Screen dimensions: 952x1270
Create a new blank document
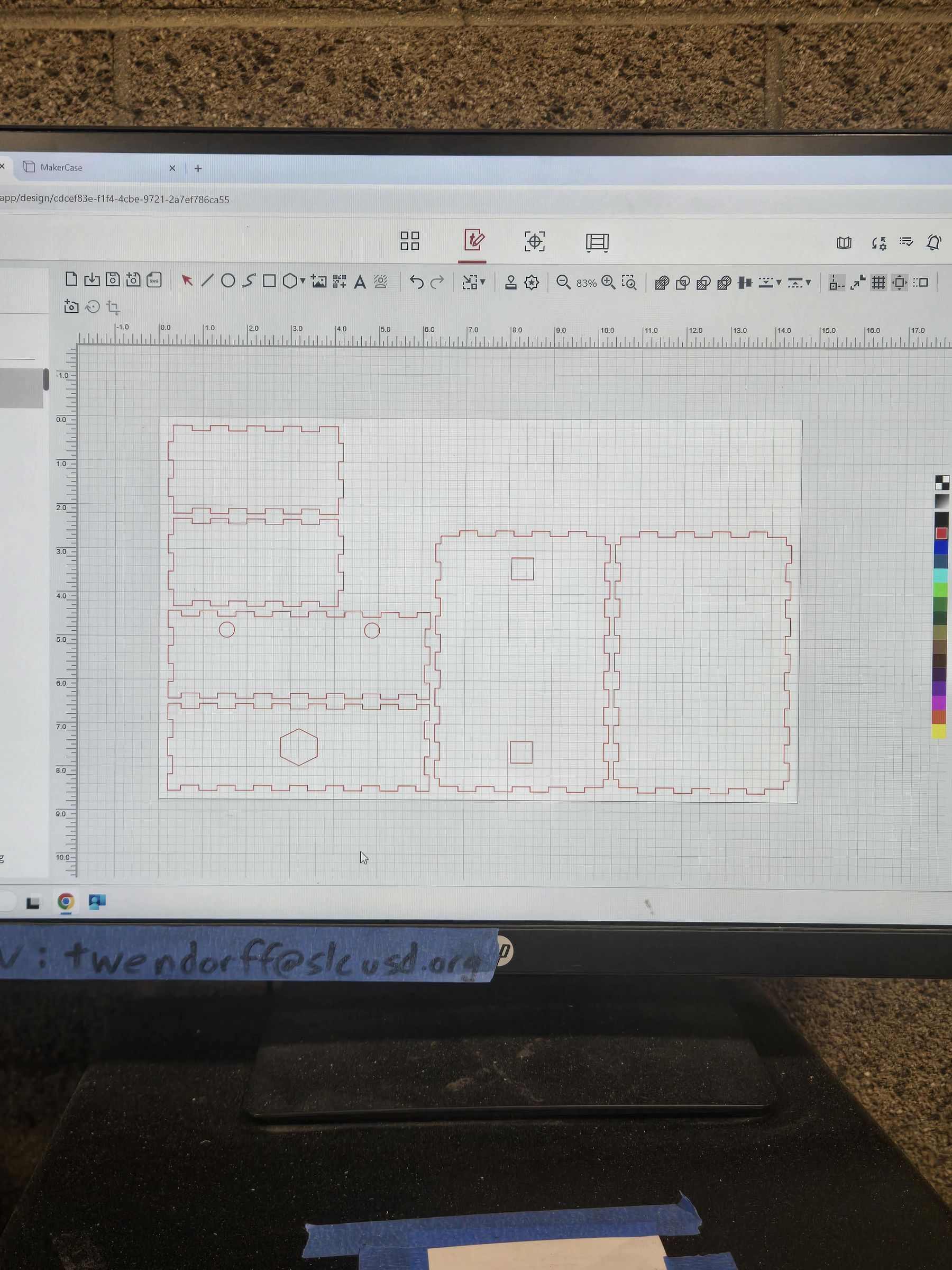(71, 279)
